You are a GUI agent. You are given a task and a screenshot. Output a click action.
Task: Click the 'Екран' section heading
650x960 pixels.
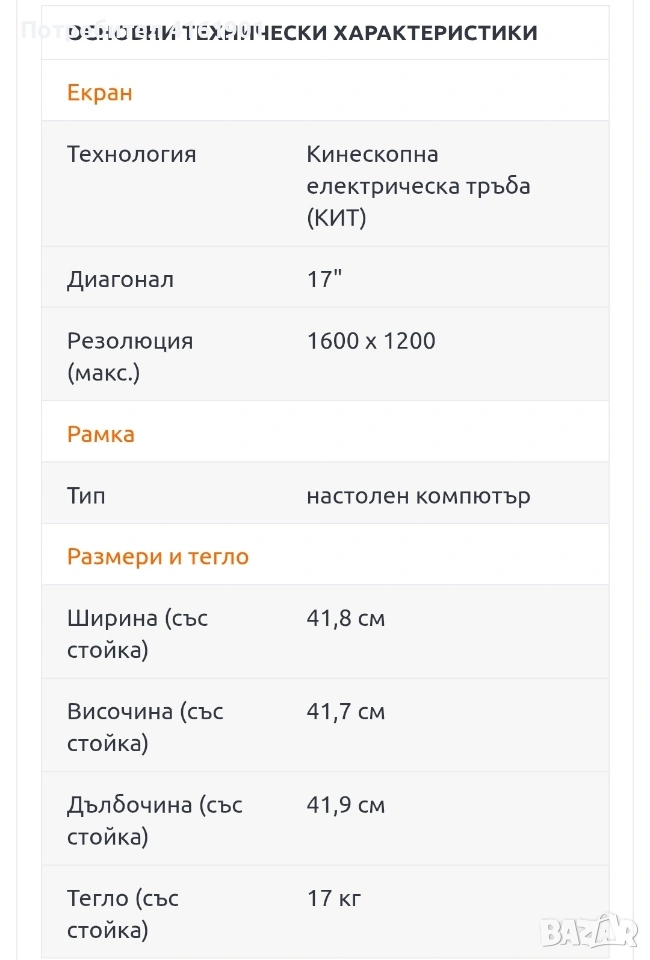coord(100,93)
